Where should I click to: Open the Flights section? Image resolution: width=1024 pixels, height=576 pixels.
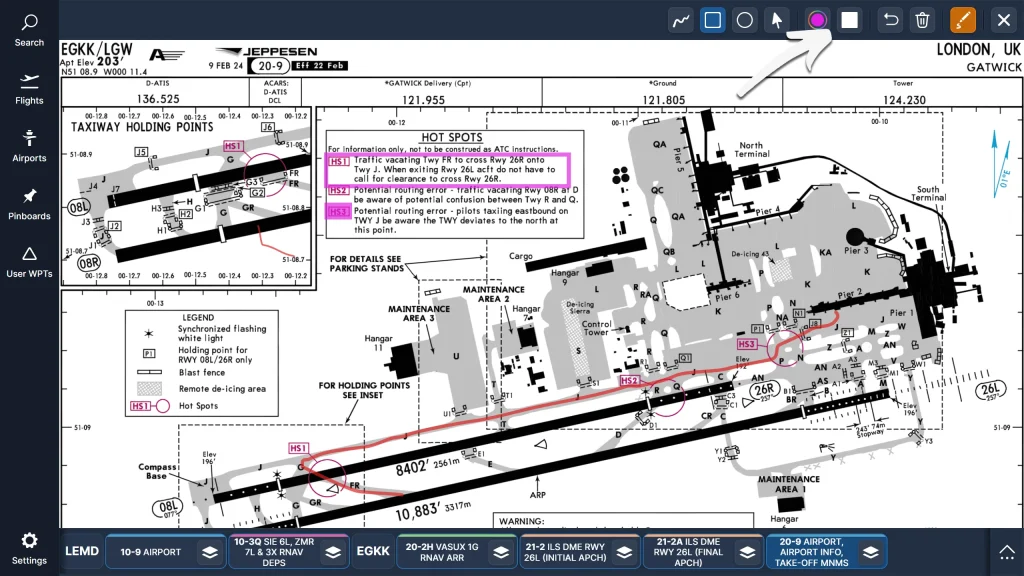[x=29, y=89]
